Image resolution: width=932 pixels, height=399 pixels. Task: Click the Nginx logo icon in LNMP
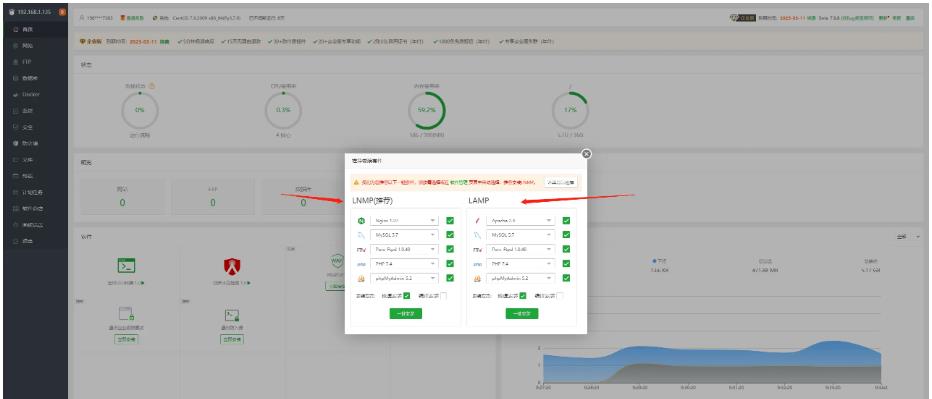[x=361, y=221]
